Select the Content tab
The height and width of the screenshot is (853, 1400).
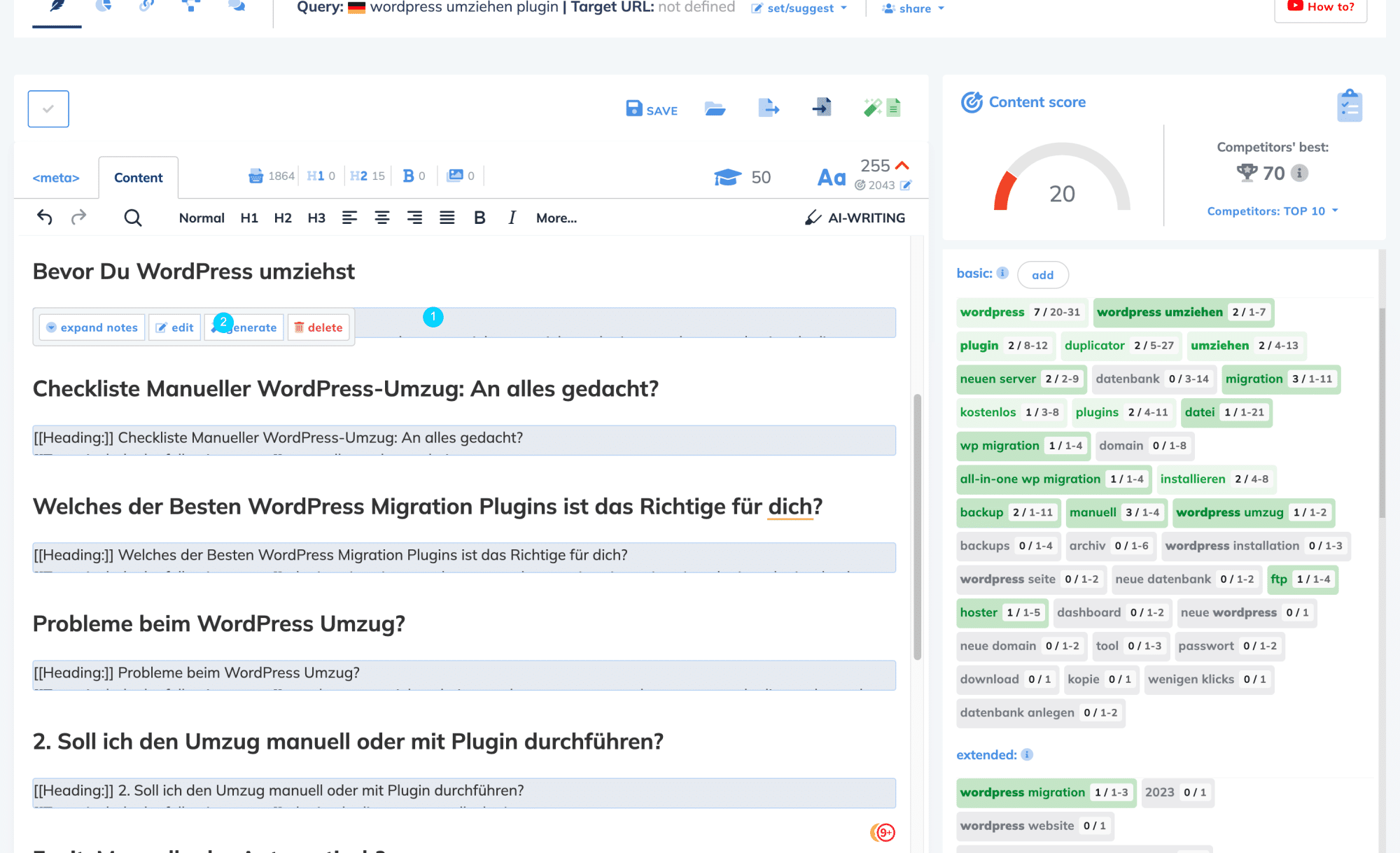139,178
